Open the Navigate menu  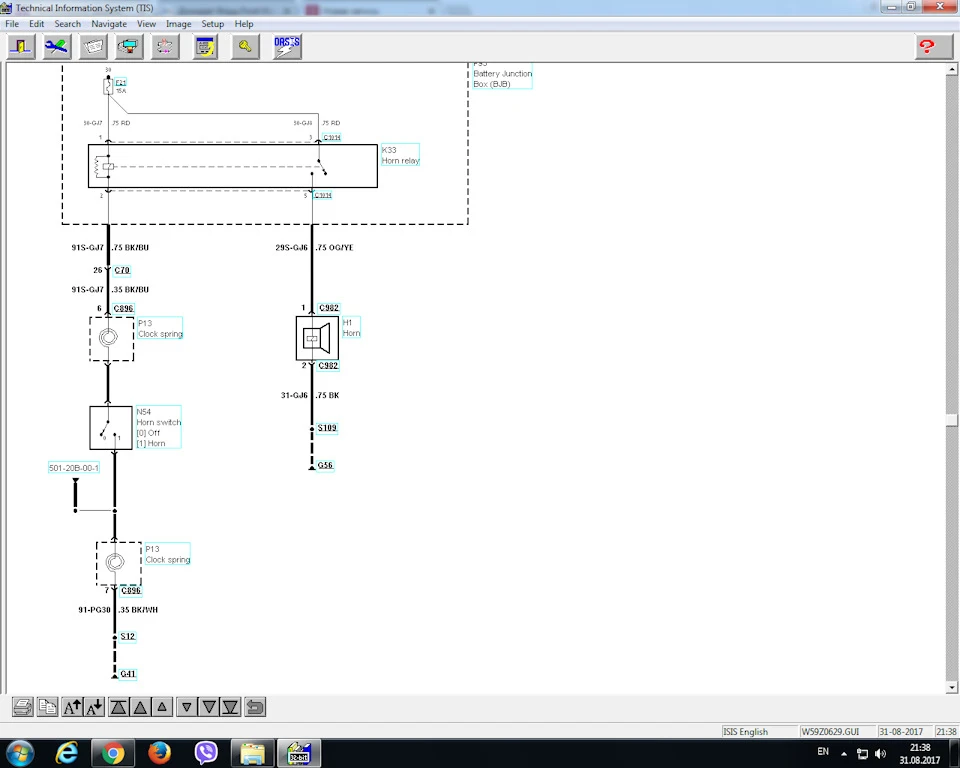coord(109,24)
